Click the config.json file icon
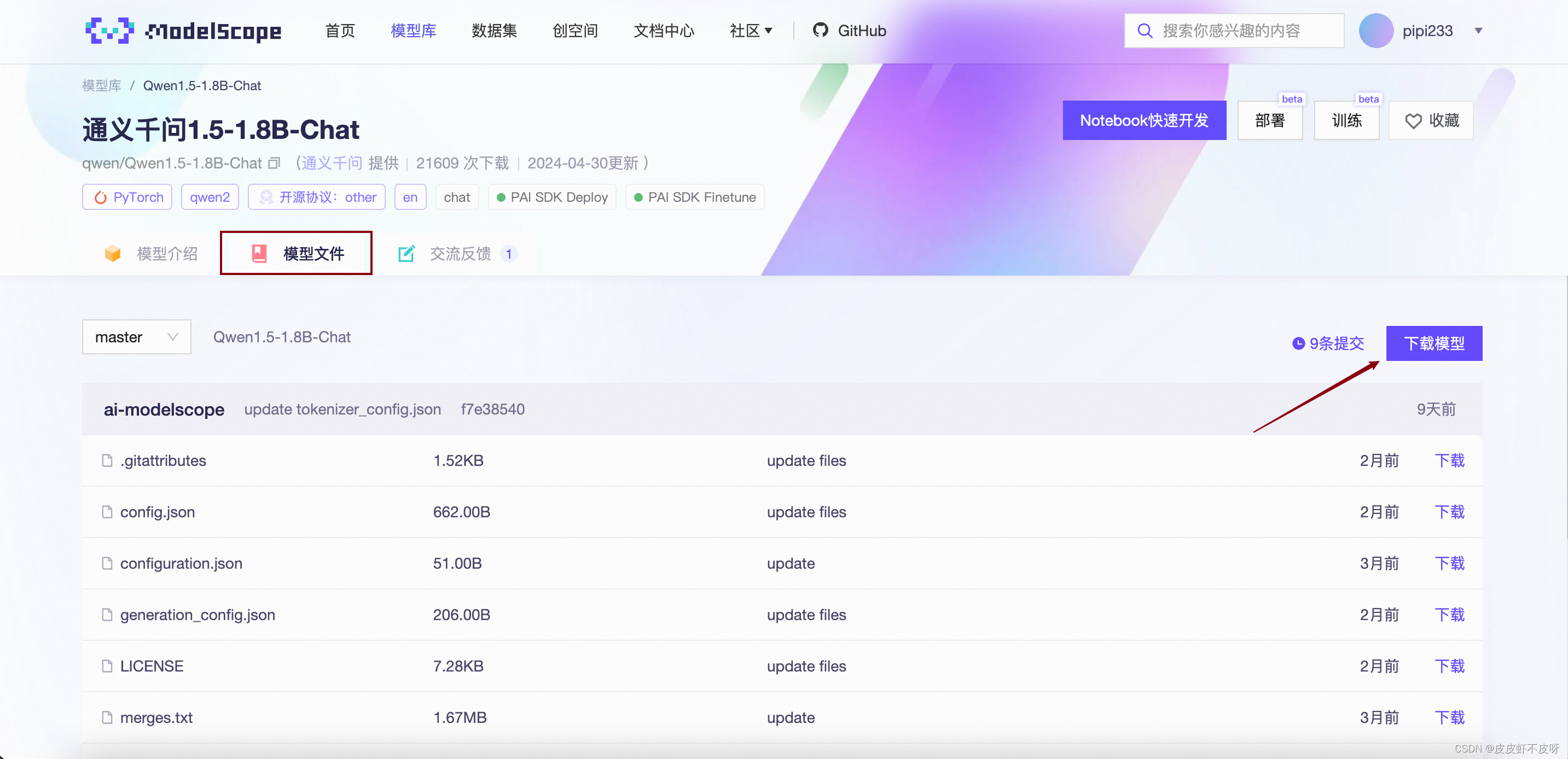1568x759 pixels. pyautogui.click(x=107, y=511)
